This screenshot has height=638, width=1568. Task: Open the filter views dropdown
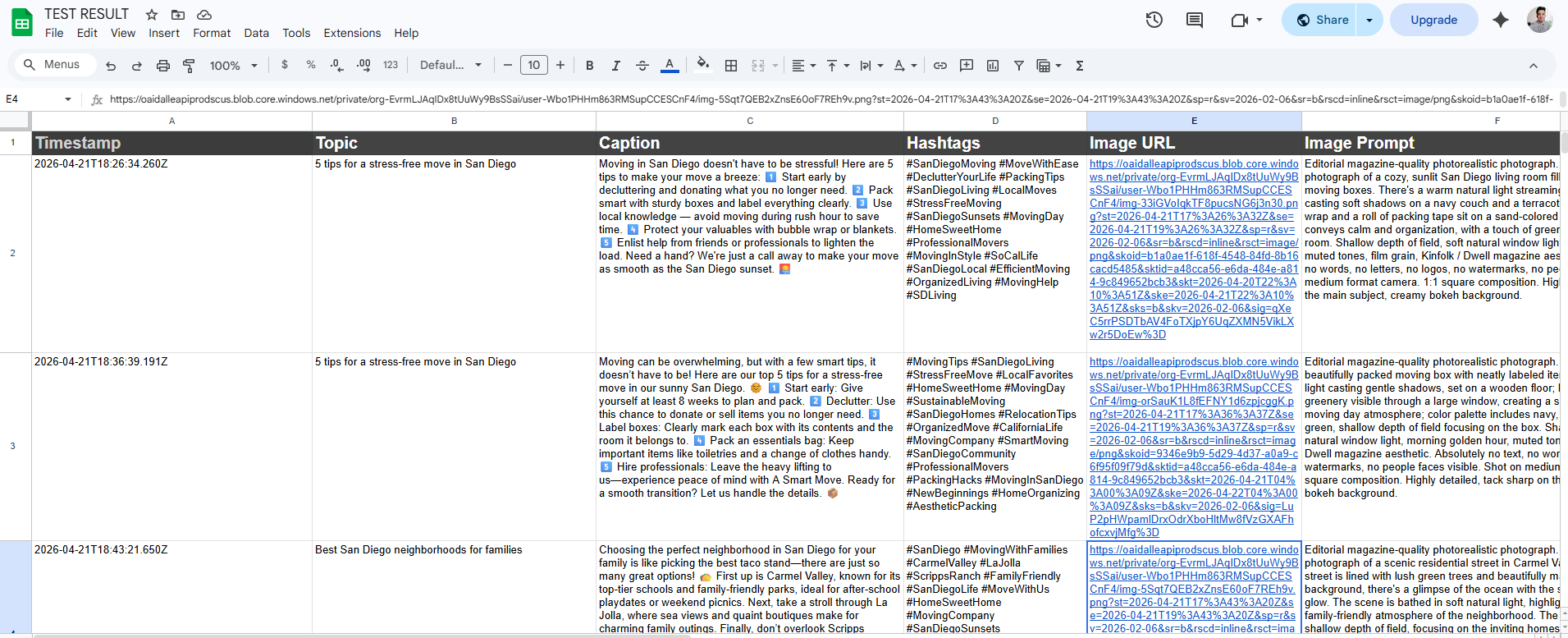pos(1049,65)
